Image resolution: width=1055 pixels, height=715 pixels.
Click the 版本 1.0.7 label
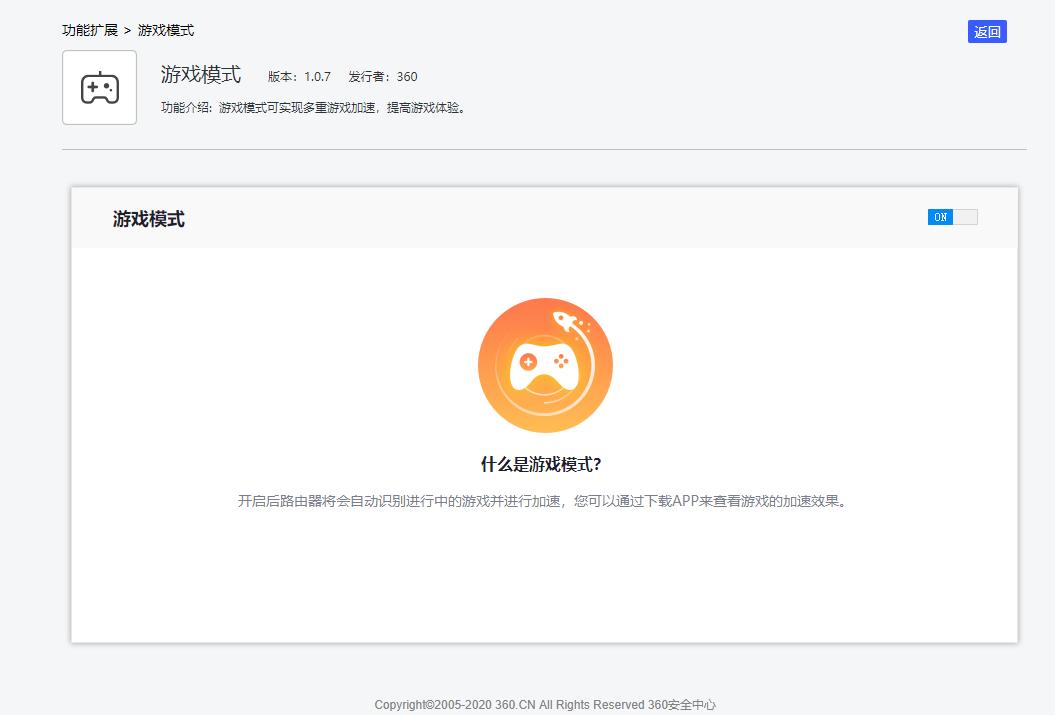point(297,76)
